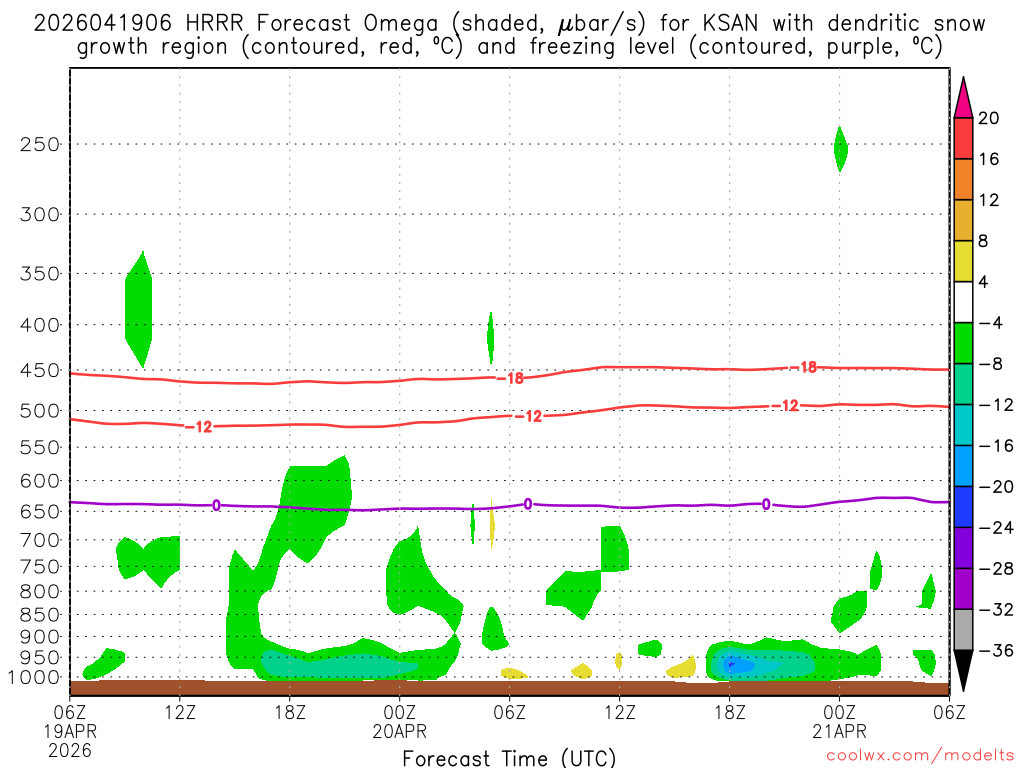Screen dimensions: 1024x768
Task: Click the pink arrow atop the colorbar
Action: click(963, 99)
